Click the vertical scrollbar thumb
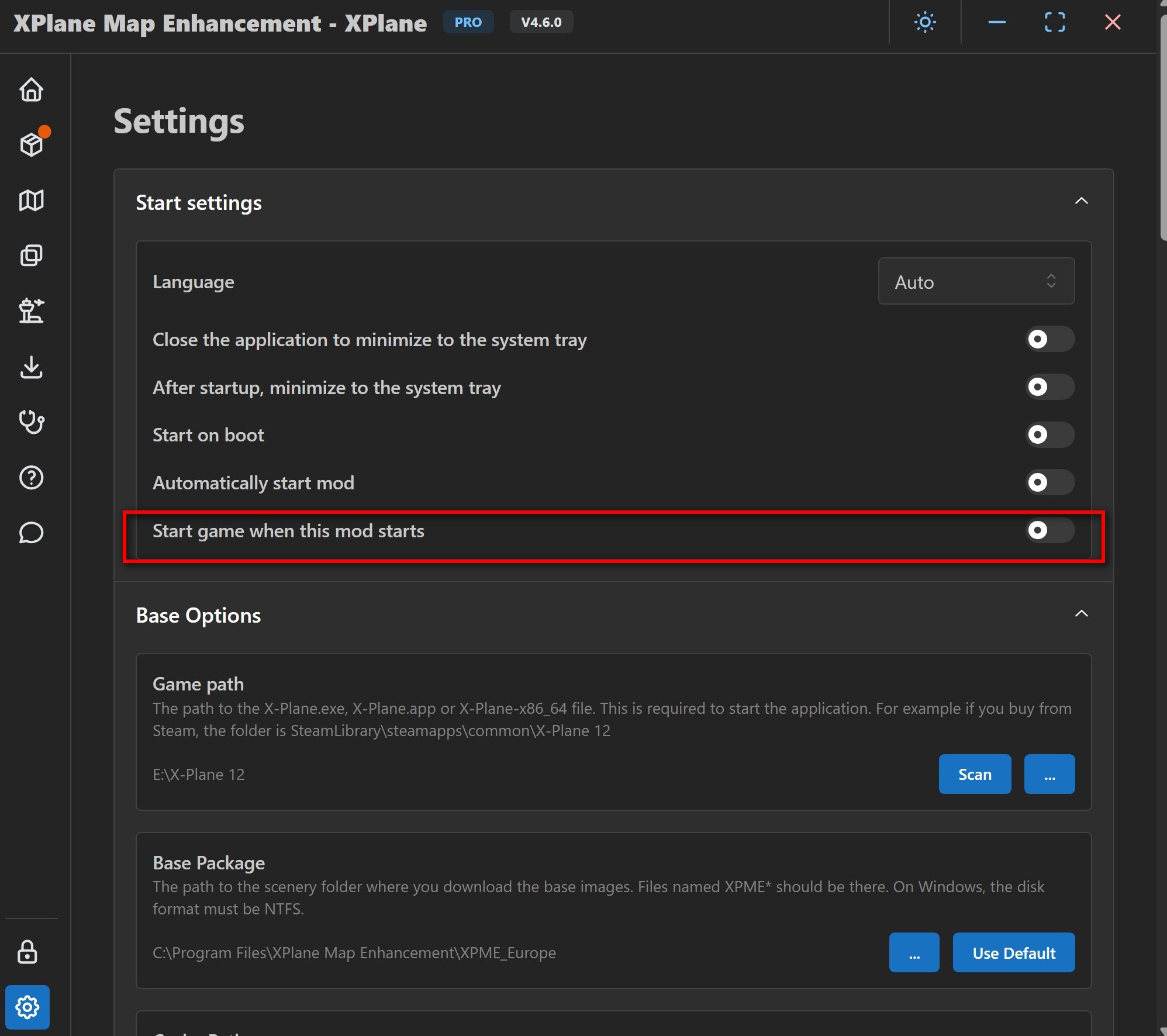Image resolution: width=1167 pixels, height=1036 pixels. (x=1162, y=129)
